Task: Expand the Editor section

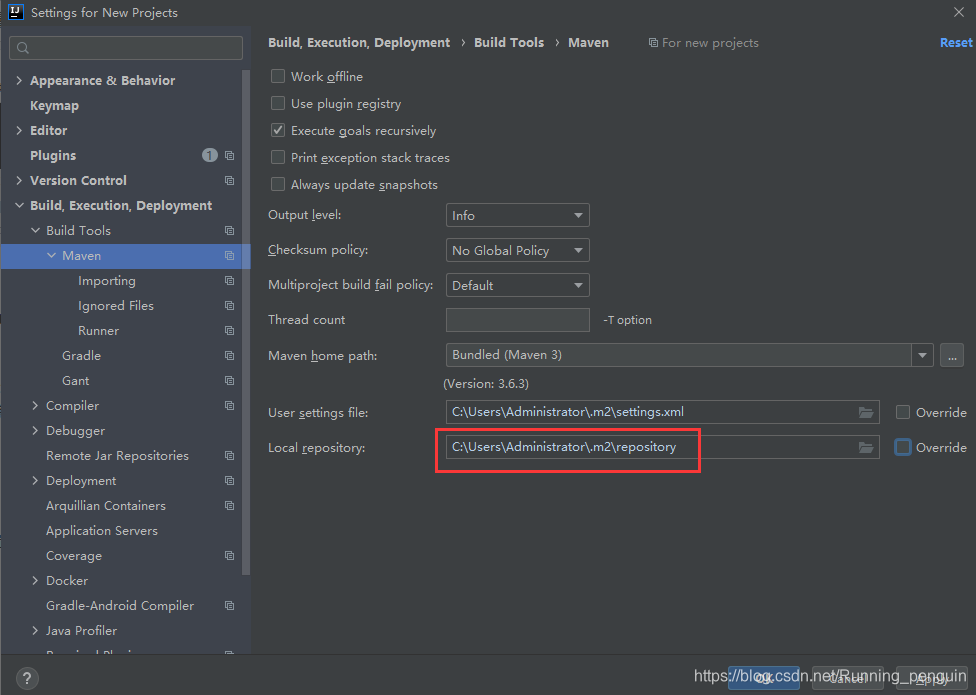Action: [19, 130]
